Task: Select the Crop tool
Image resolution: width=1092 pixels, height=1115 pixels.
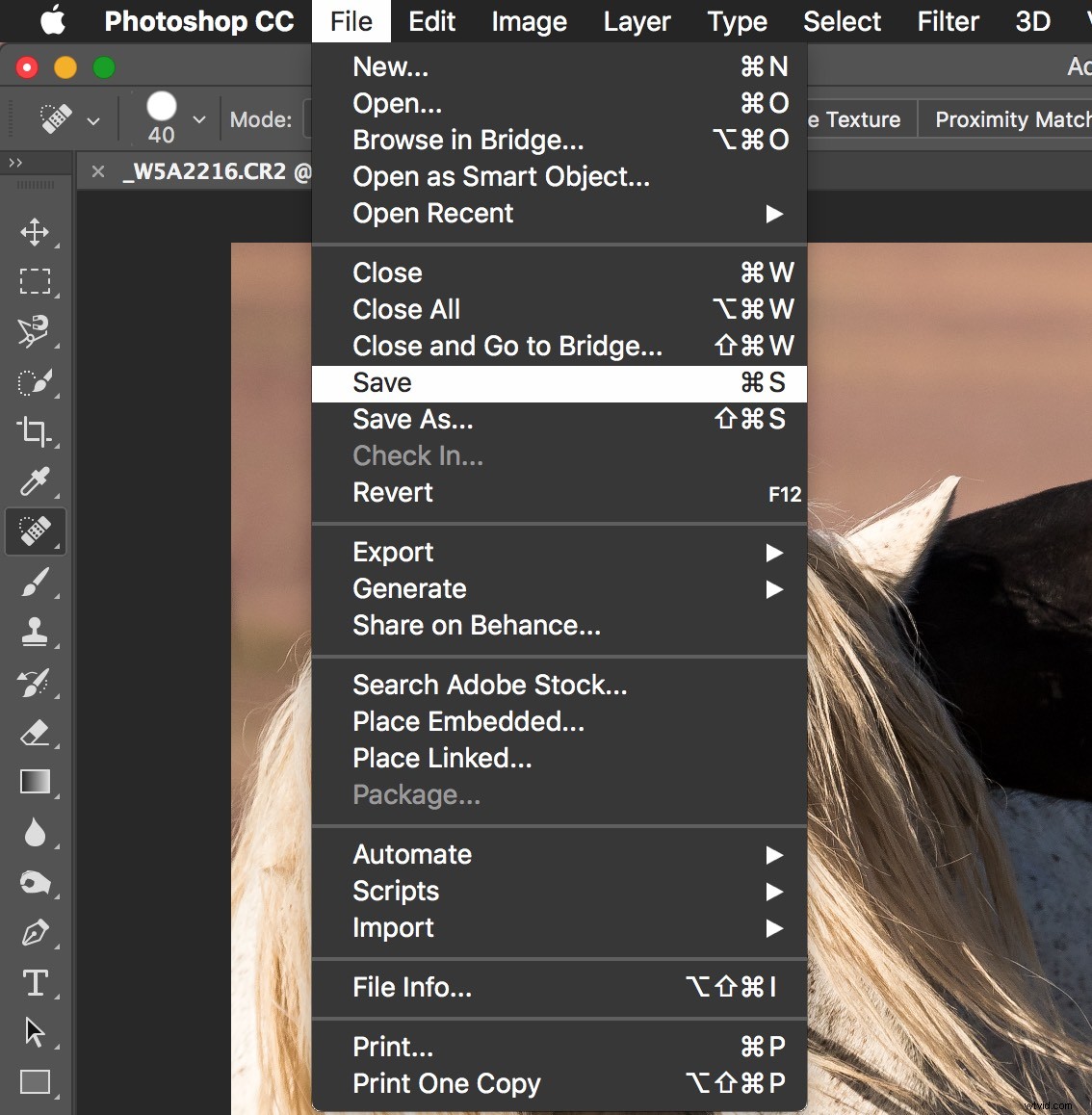Action: [36, 432]
